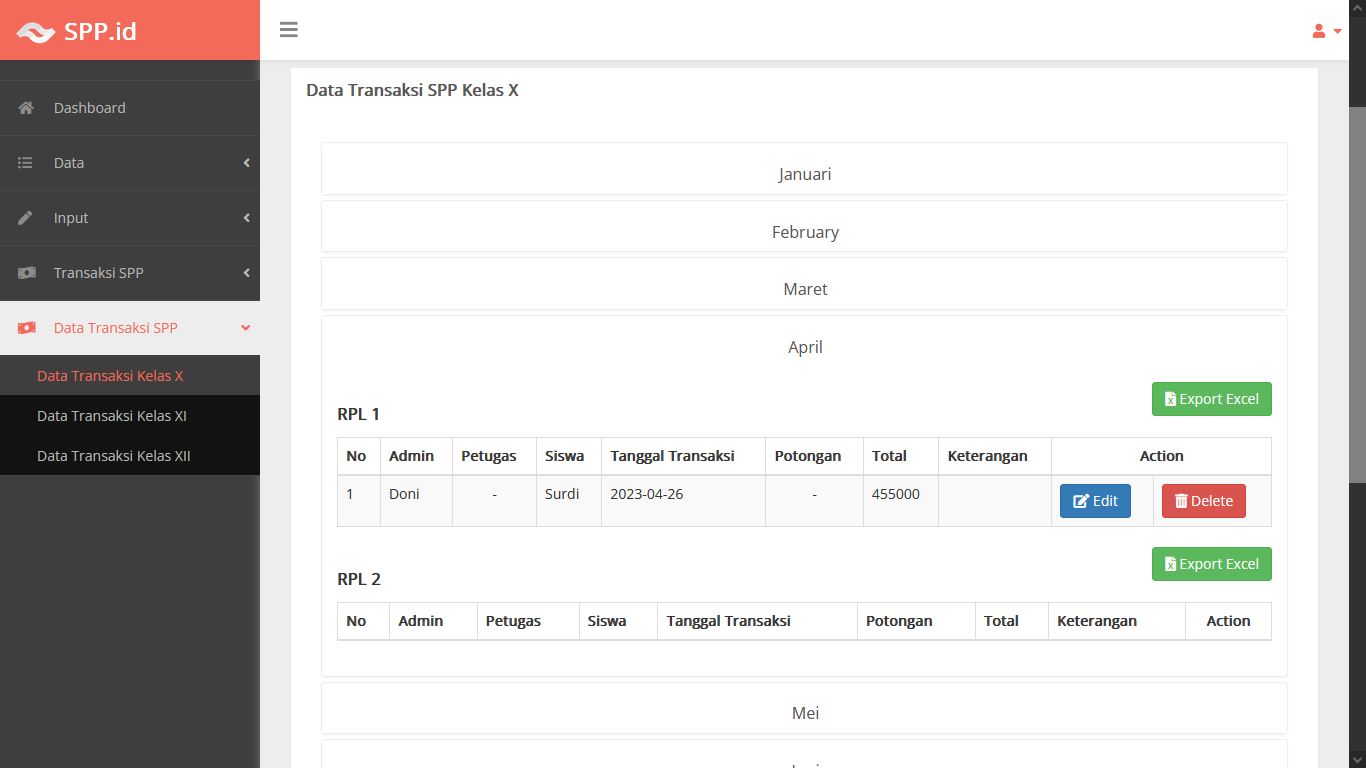Expand the Data menu chevron

click(x=246, y=163)
